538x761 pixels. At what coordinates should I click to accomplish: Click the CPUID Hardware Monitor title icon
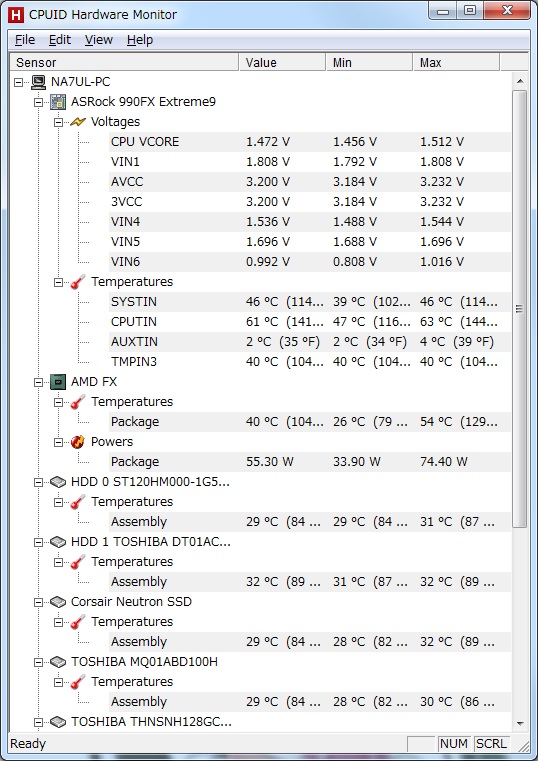point(16,15)
